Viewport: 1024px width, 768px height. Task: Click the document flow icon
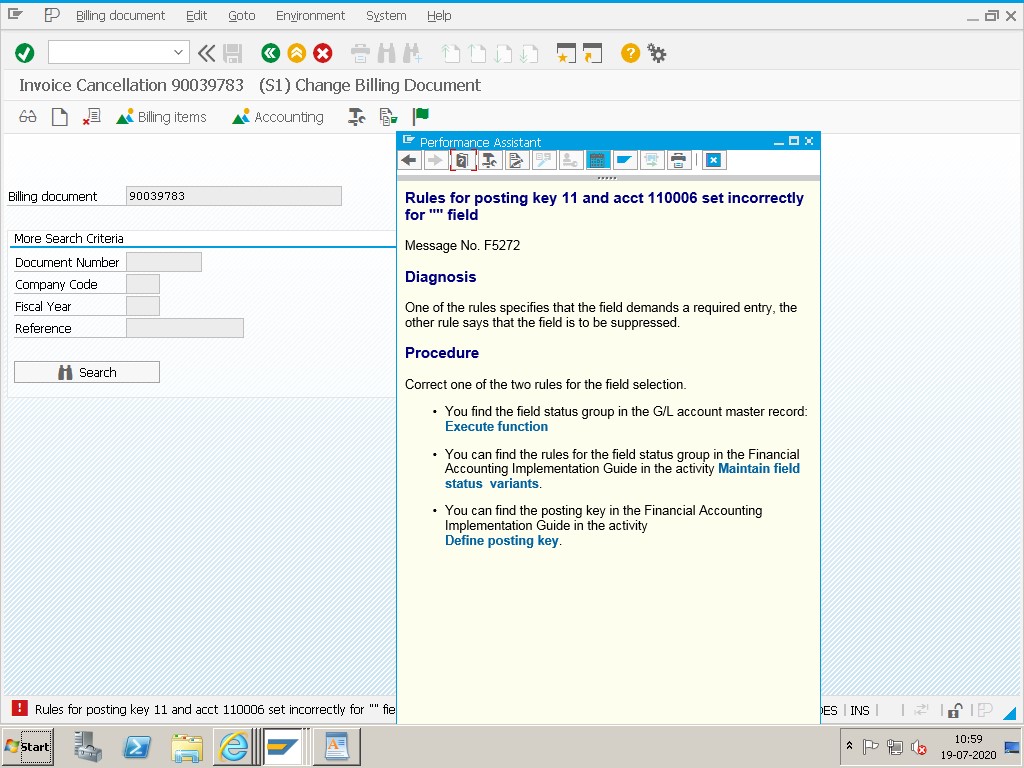coord(389,117)
